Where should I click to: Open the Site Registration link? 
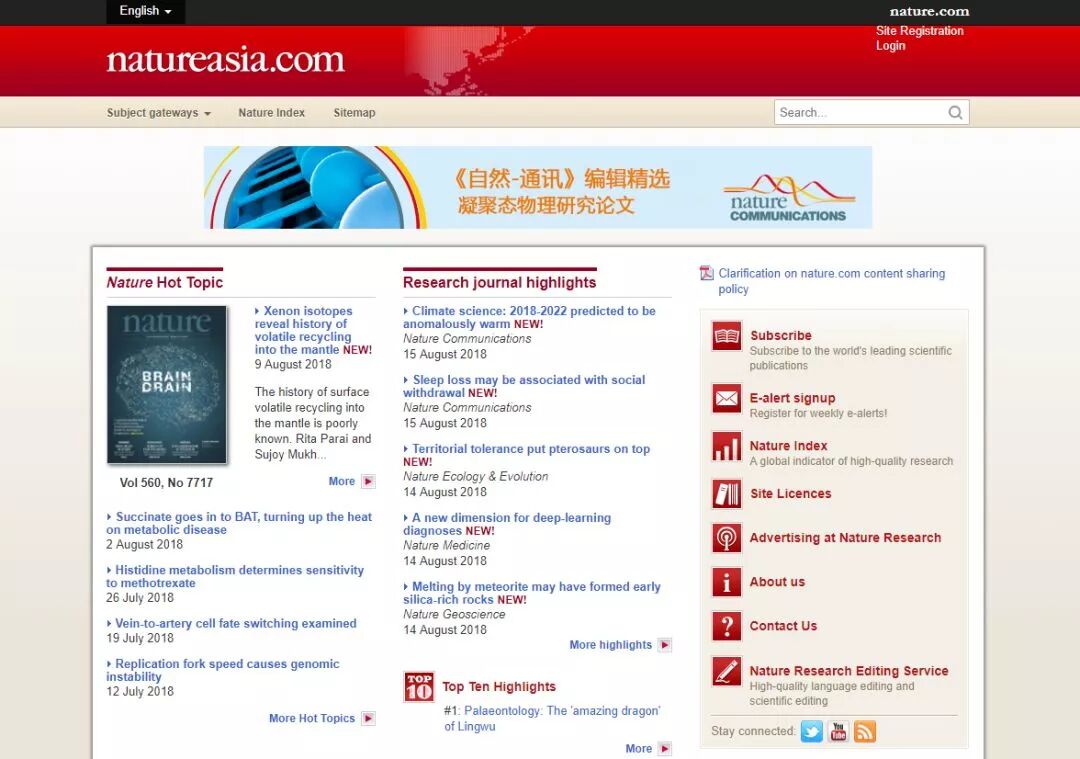[x=920, y=31]
